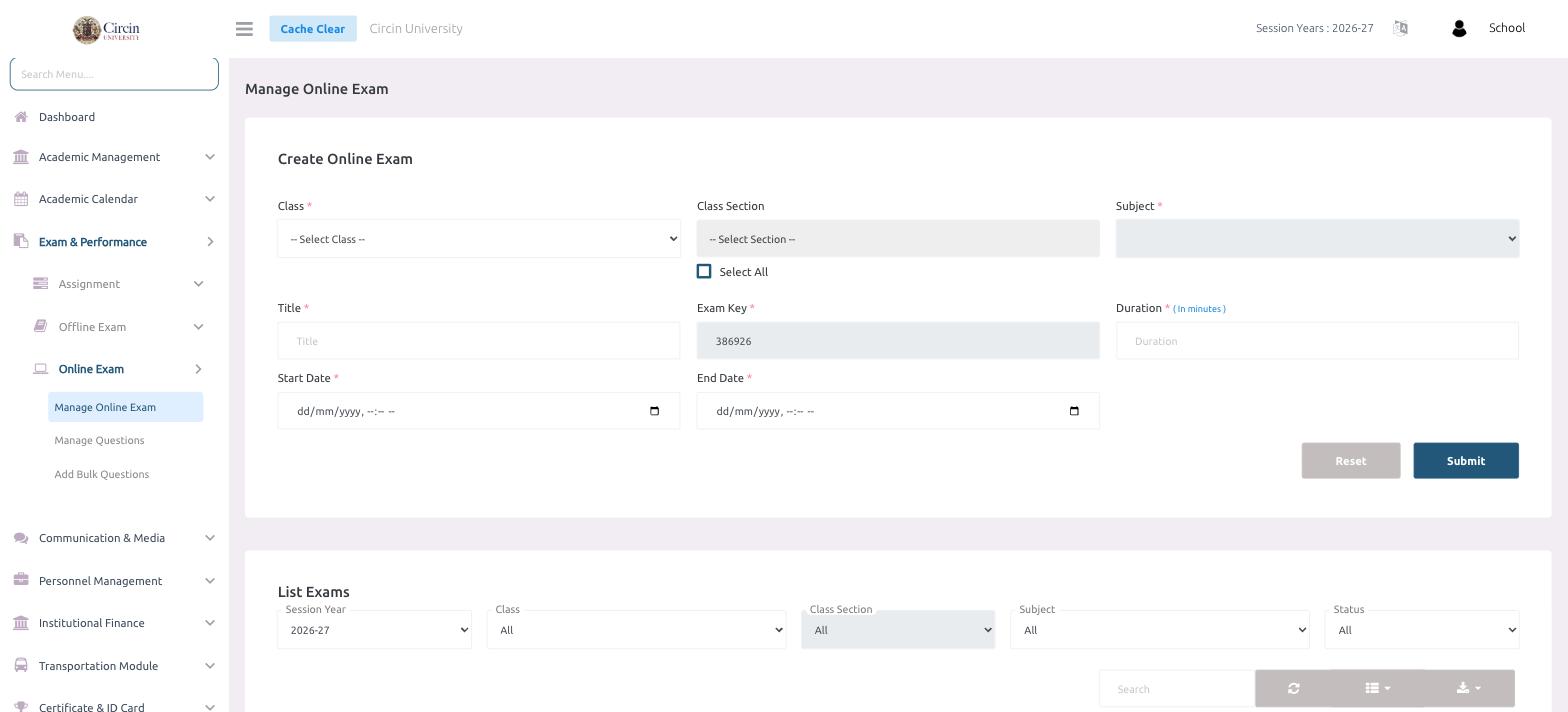Open End Date calendar picker icon

click(x=1075, y=411)
